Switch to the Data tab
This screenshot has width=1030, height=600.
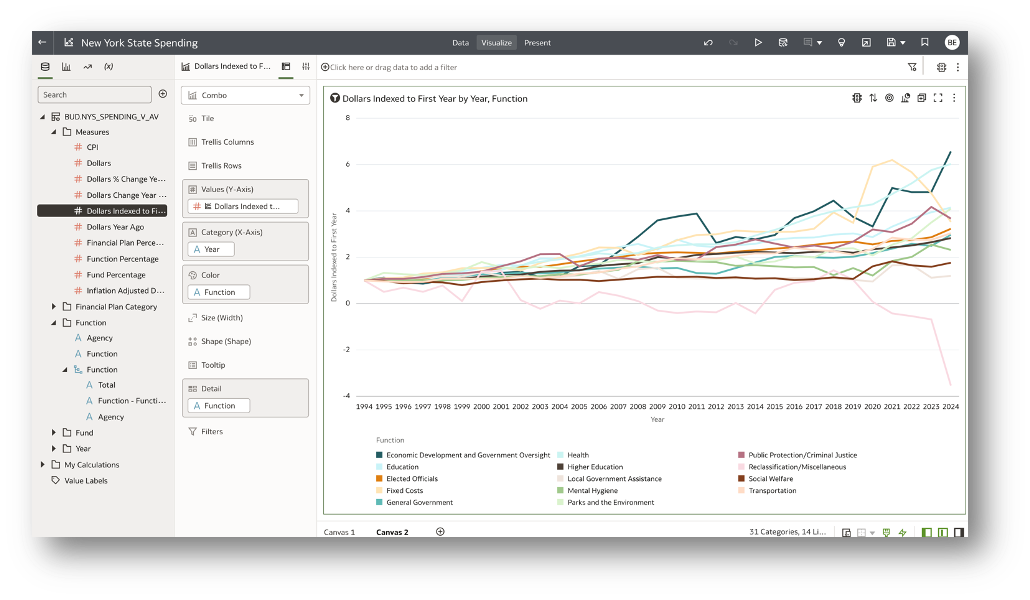coord(460,42)
